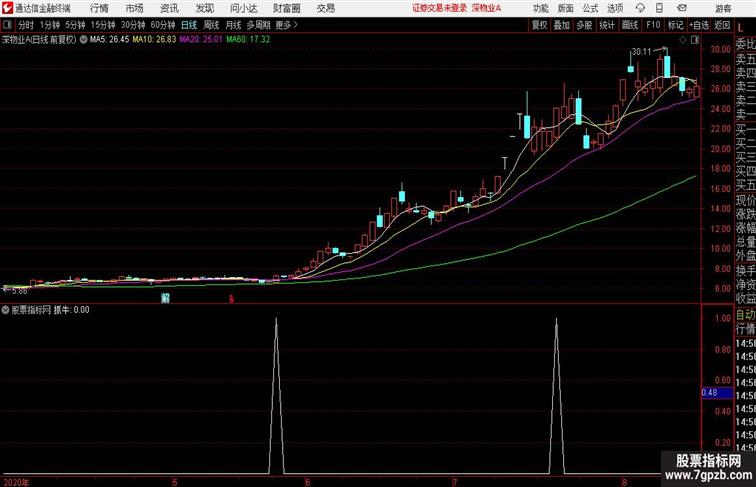The height and width of the screenshot is (487, 756).
Task: Open the 财富圈 menu
Action: click(286, 8)
